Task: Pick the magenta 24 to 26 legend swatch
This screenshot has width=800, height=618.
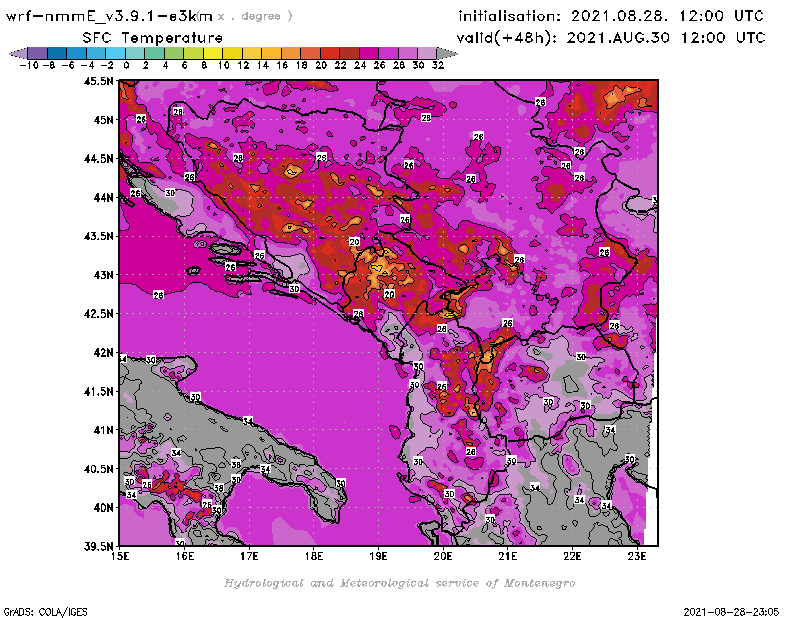Action: pyautogui.click(x=368, y=54)
